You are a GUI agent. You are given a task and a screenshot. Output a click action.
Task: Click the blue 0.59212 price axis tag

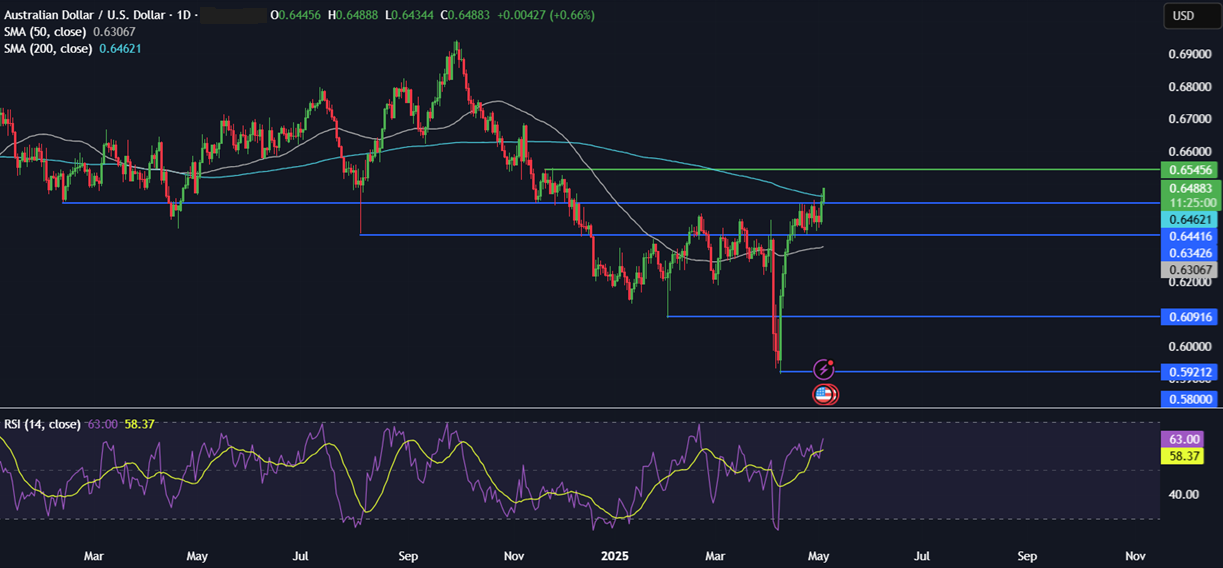pyautogui.click(x=1189, y=372)
